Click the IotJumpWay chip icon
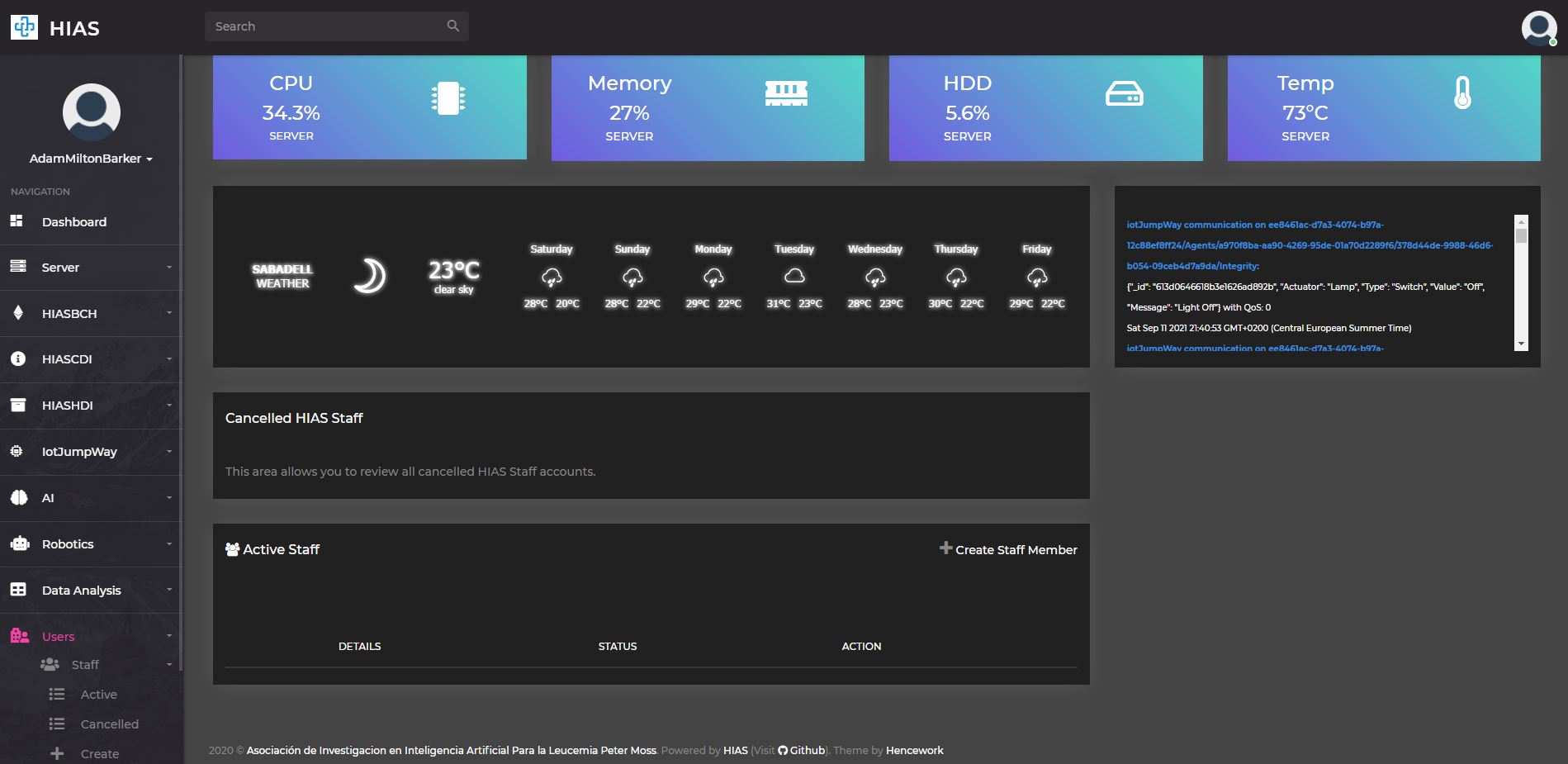 17,451
